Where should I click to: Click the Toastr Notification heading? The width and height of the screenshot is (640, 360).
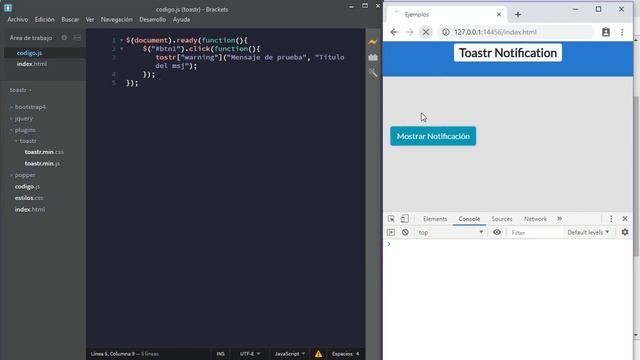click(508, 53)
